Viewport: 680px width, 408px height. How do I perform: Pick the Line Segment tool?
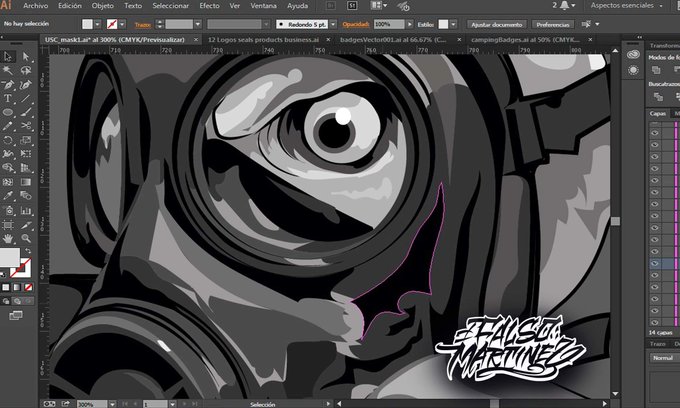coord(26,98)
